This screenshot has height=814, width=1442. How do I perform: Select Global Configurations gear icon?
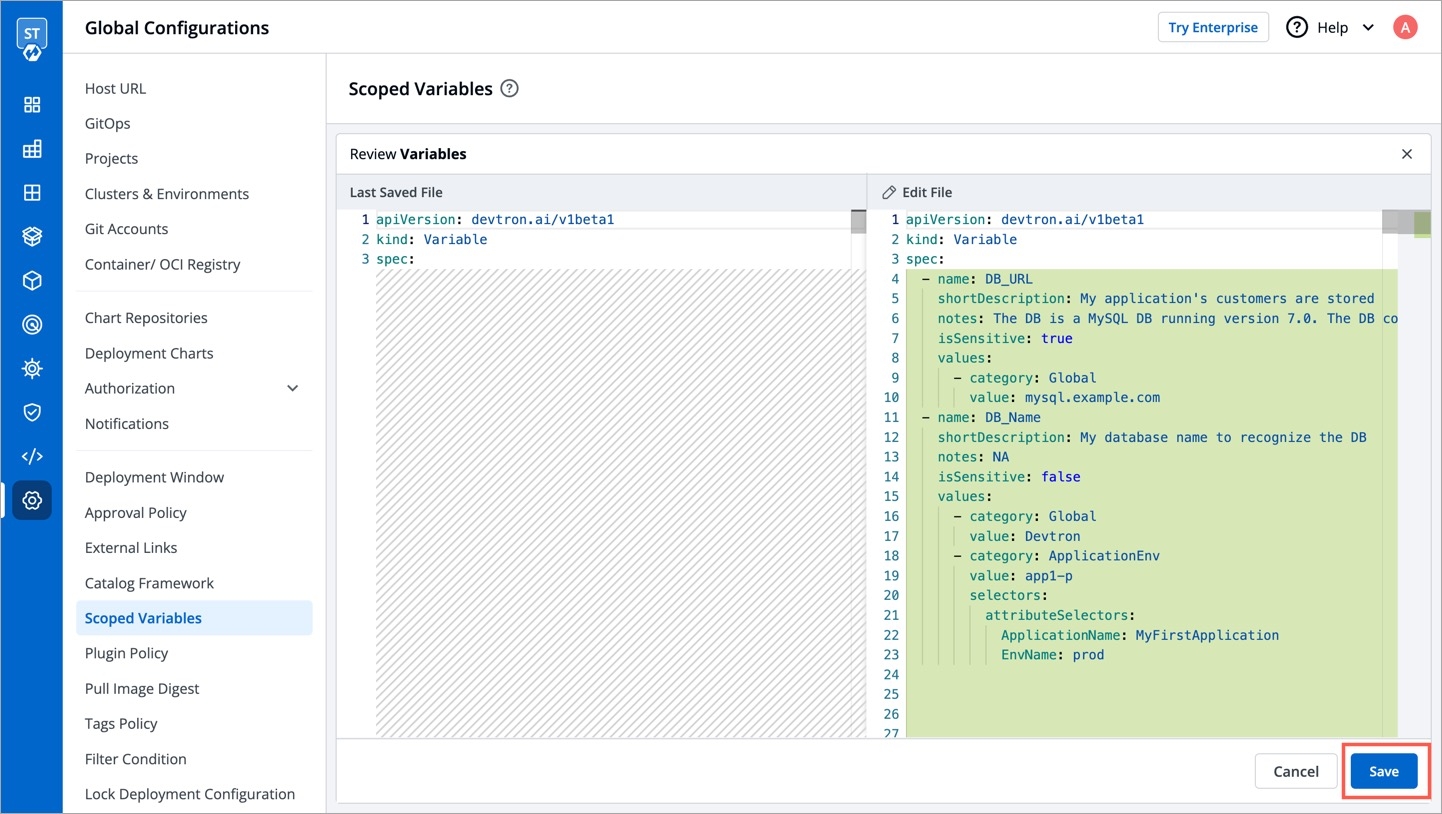(x=32, y=500)
